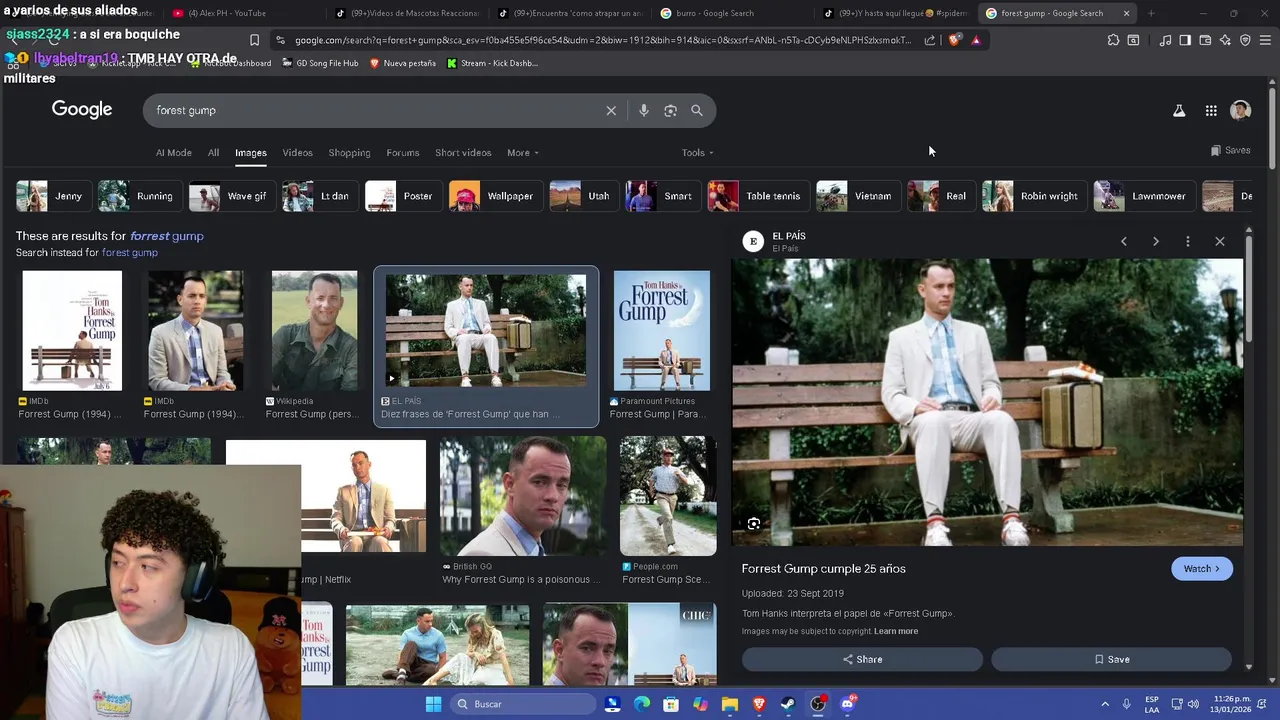Close the image preview panel

click(1220, 241)
